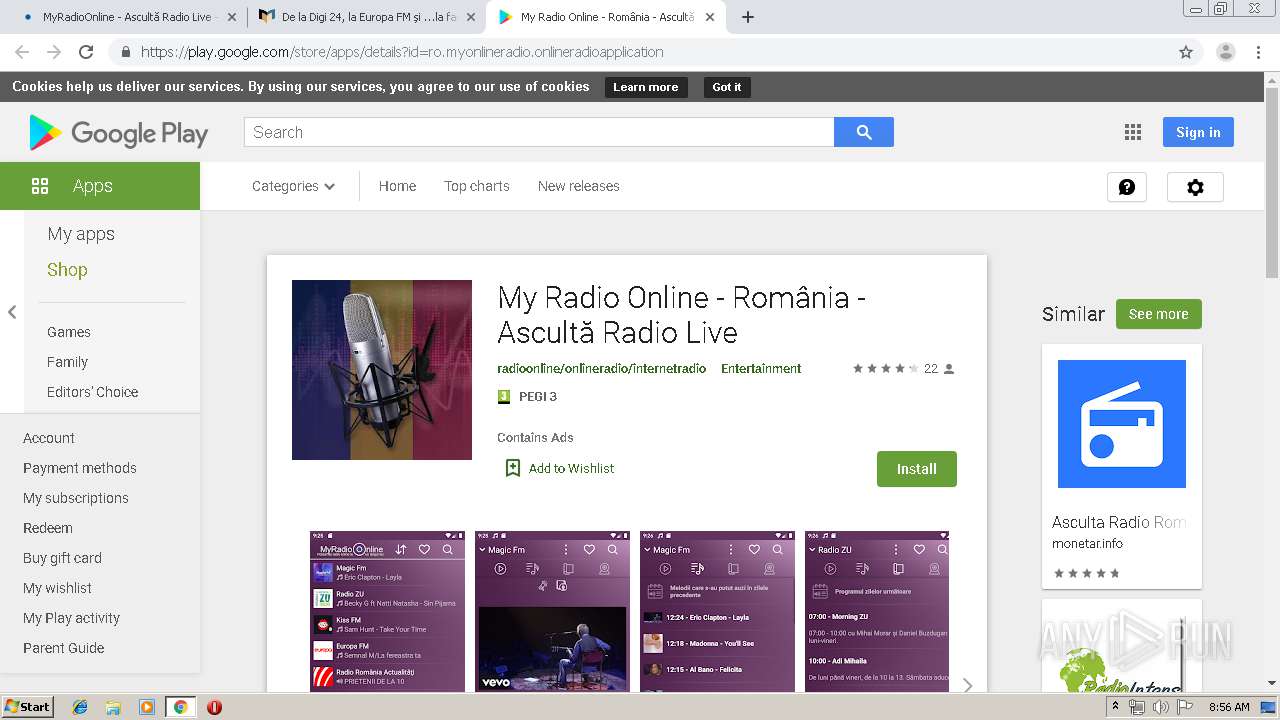This screenshot has width=1280, height=720.
Task: Click the red Opera taskbar icon
Action: (214, 707)
